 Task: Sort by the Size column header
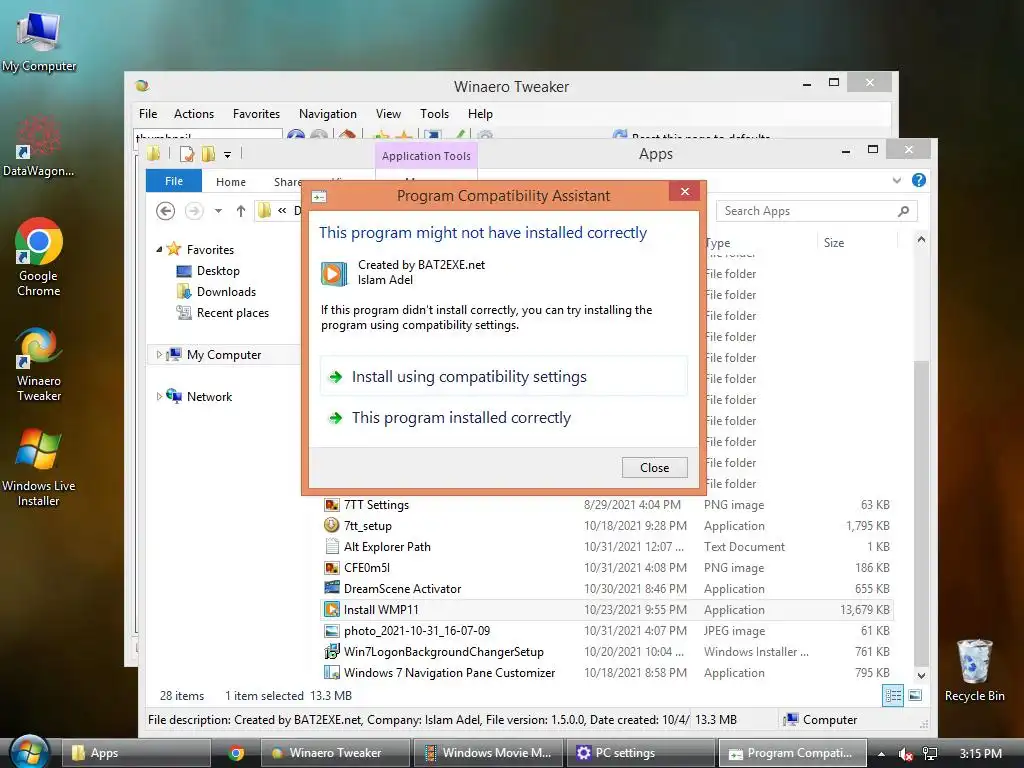coord(857,242)
